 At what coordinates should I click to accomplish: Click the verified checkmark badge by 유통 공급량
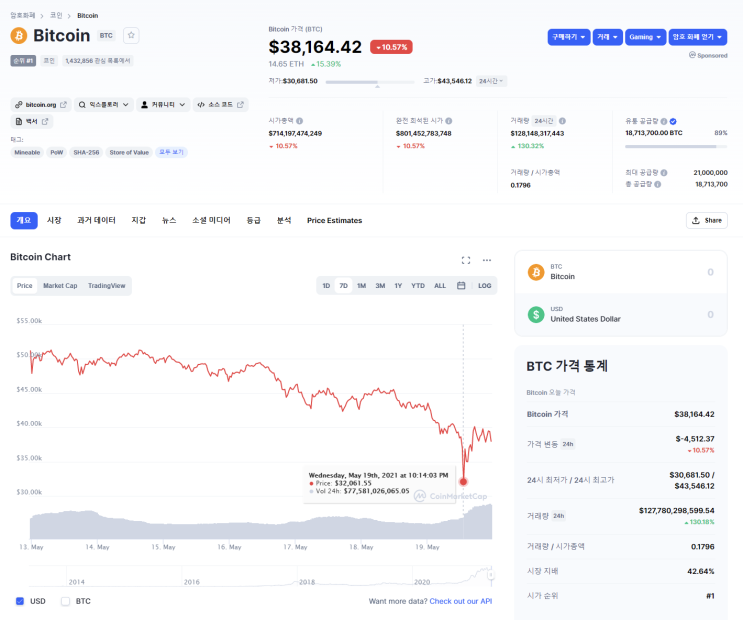pos(673,121)
